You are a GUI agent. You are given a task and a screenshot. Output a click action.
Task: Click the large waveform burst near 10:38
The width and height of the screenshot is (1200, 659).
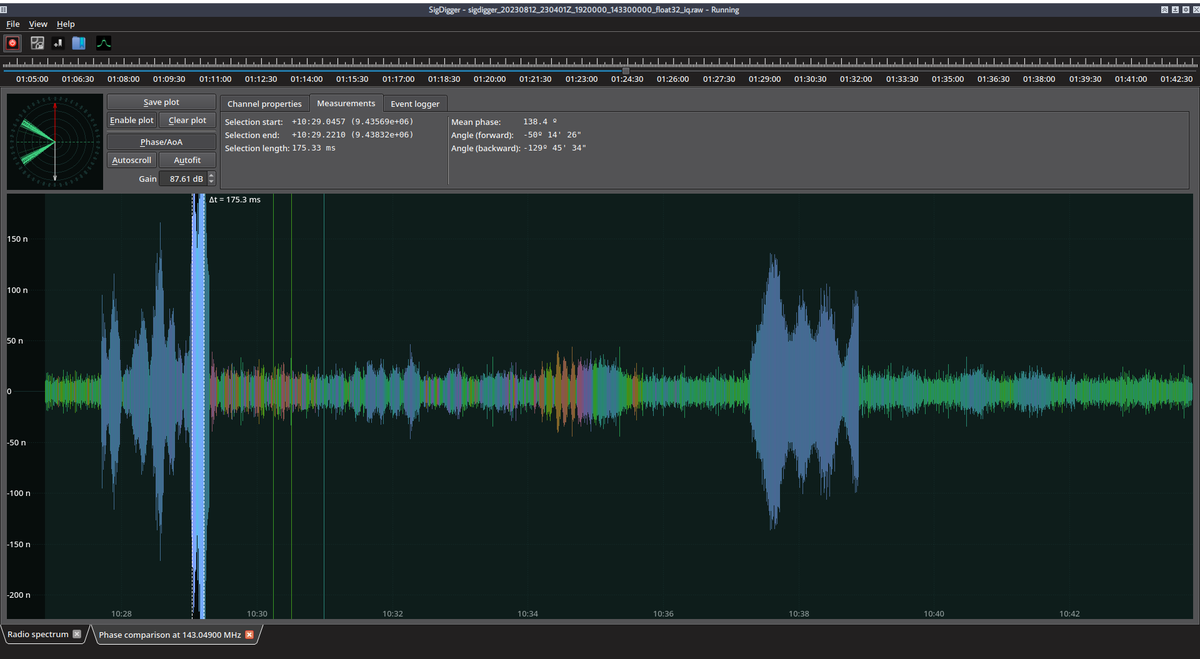[805, 391]
